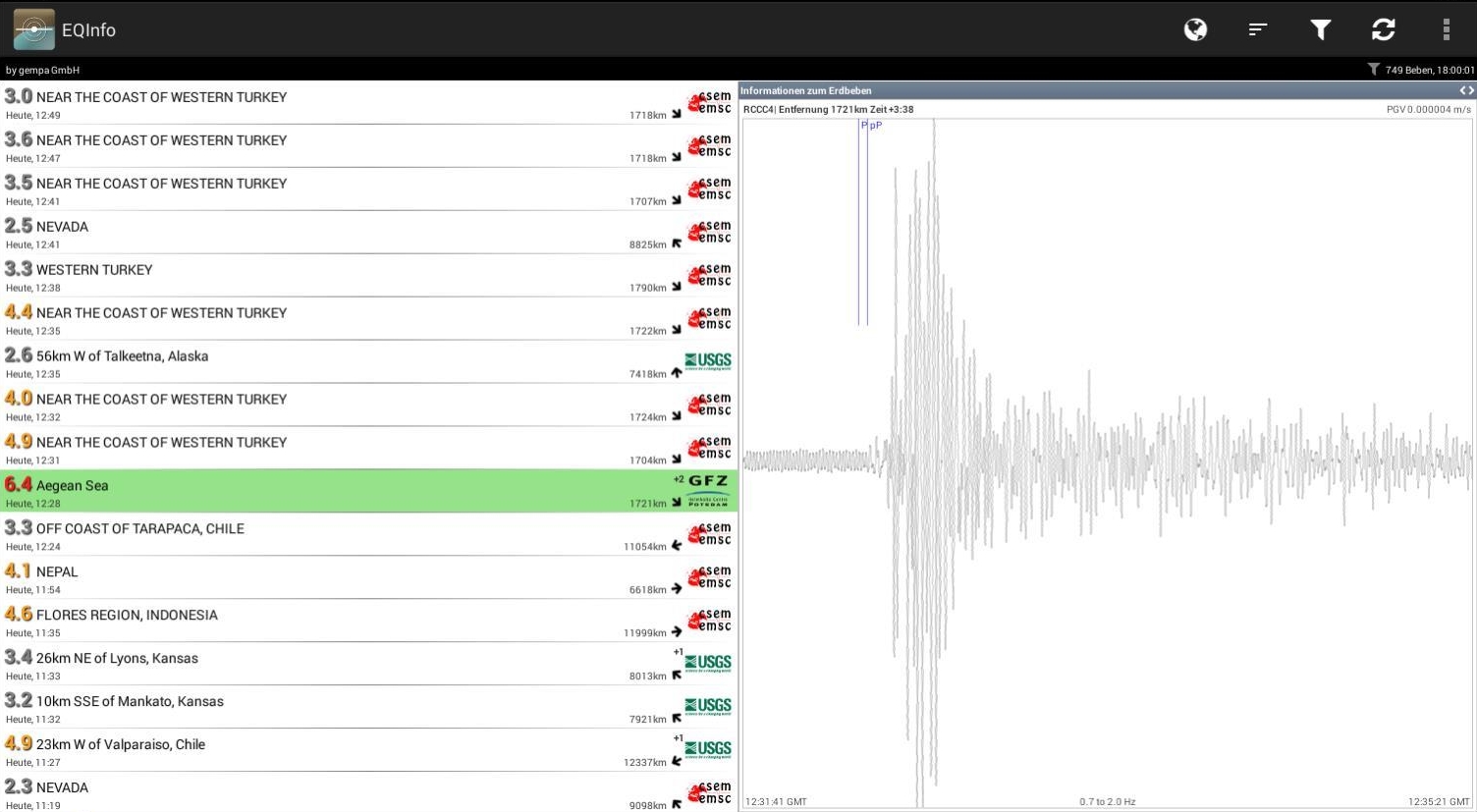
Task: Open the globe map view icon
Action: click(1195, 29)
